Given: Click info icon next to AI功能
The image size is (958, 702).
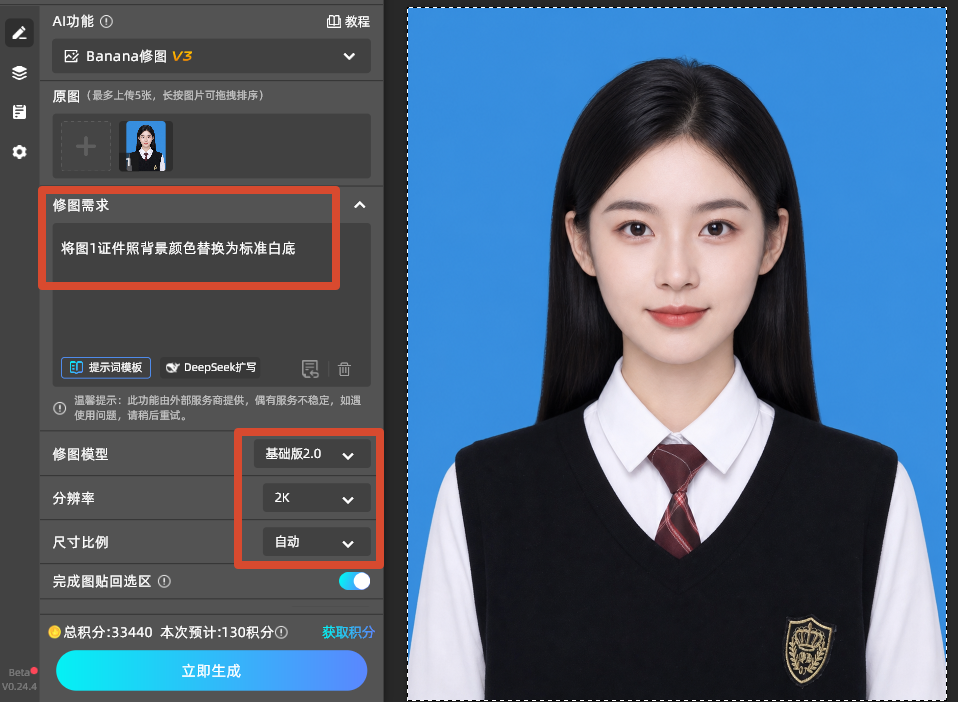Looking at the screenshot, I should point(106,22).
